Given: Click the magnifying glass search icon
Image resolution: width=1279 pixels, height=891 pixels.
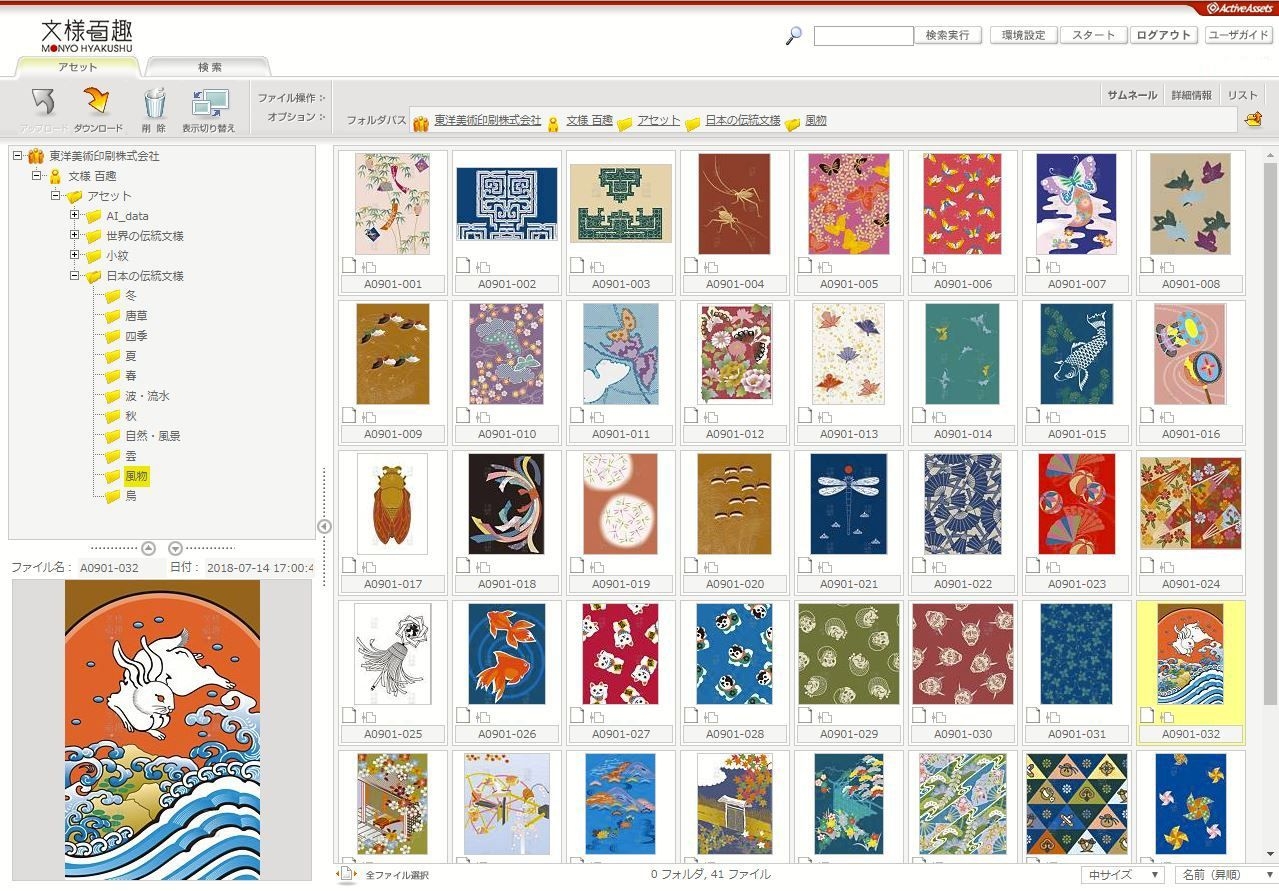Looking at the screenshot, I should click(794, 36).
